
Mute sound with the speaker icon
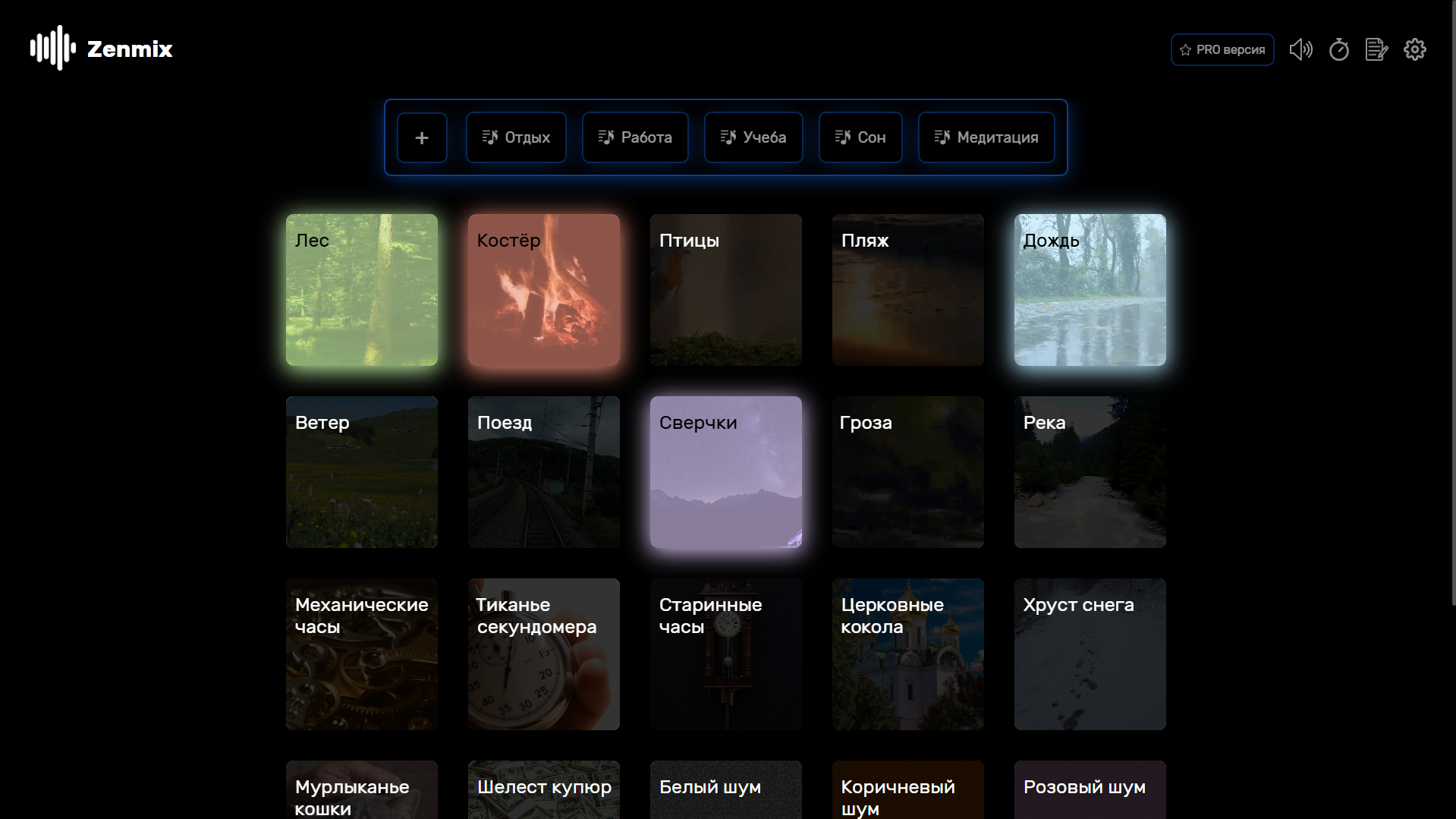[x=1300, y=49]
